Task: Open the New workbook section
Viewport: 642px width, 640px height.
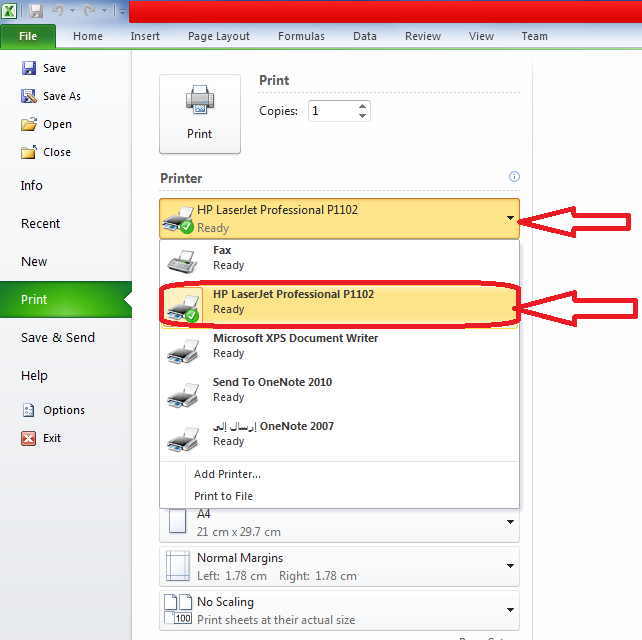Action: coord(34,262)
